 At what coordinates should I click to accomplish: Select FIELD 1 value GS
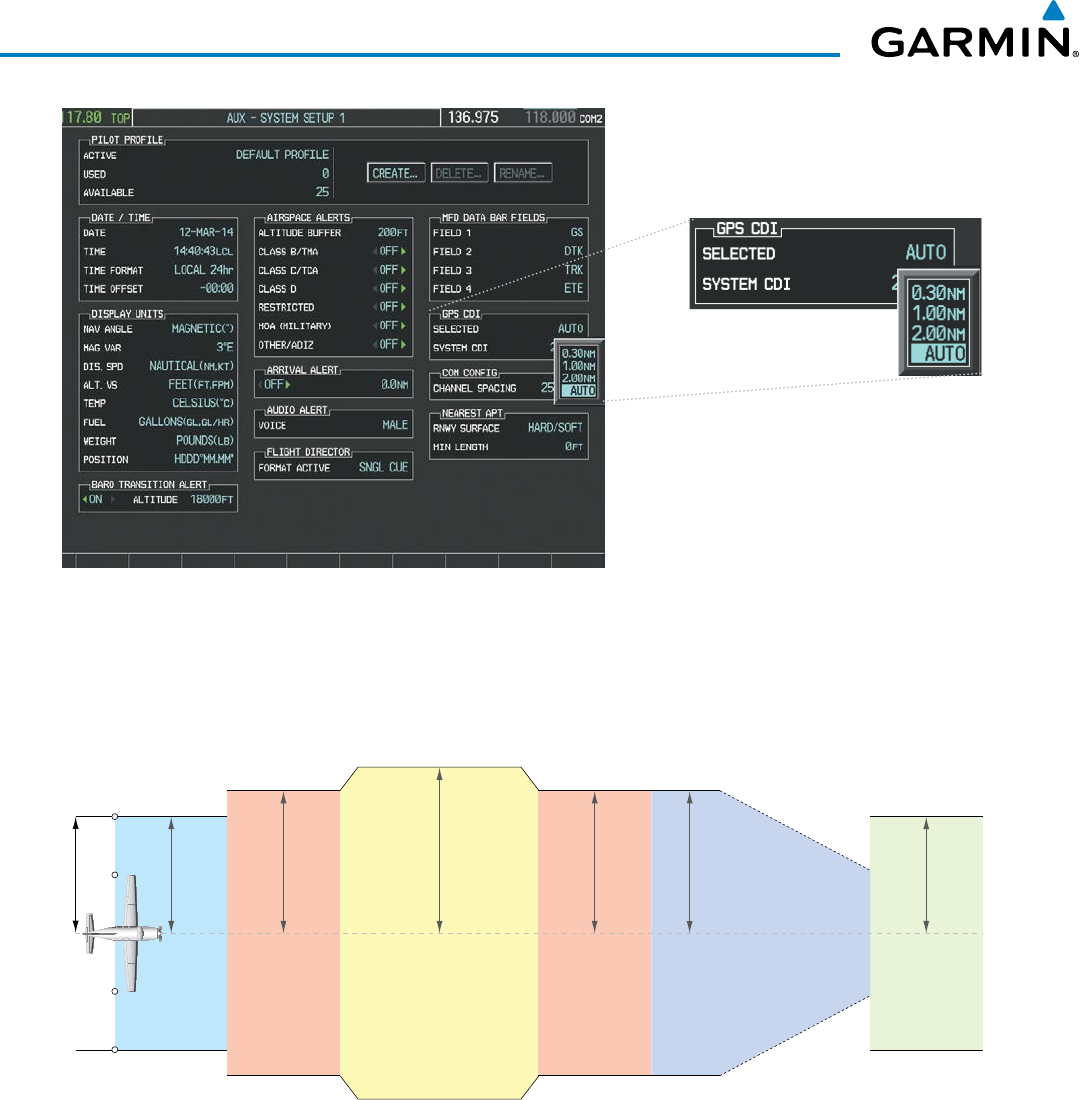[577, 232]
